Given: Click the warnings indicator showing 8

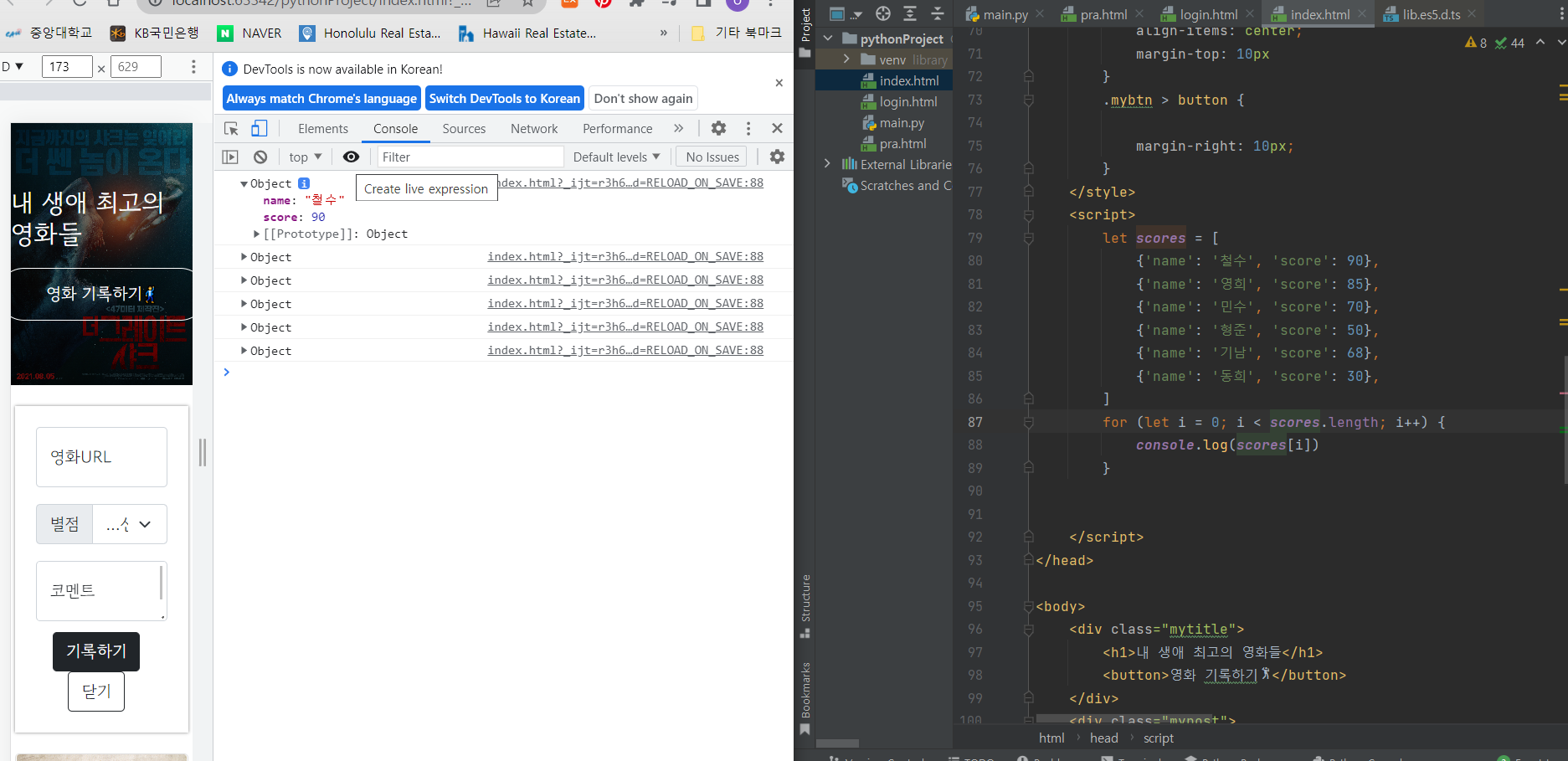Looking at the screenshot, I should coord(1476,43).
